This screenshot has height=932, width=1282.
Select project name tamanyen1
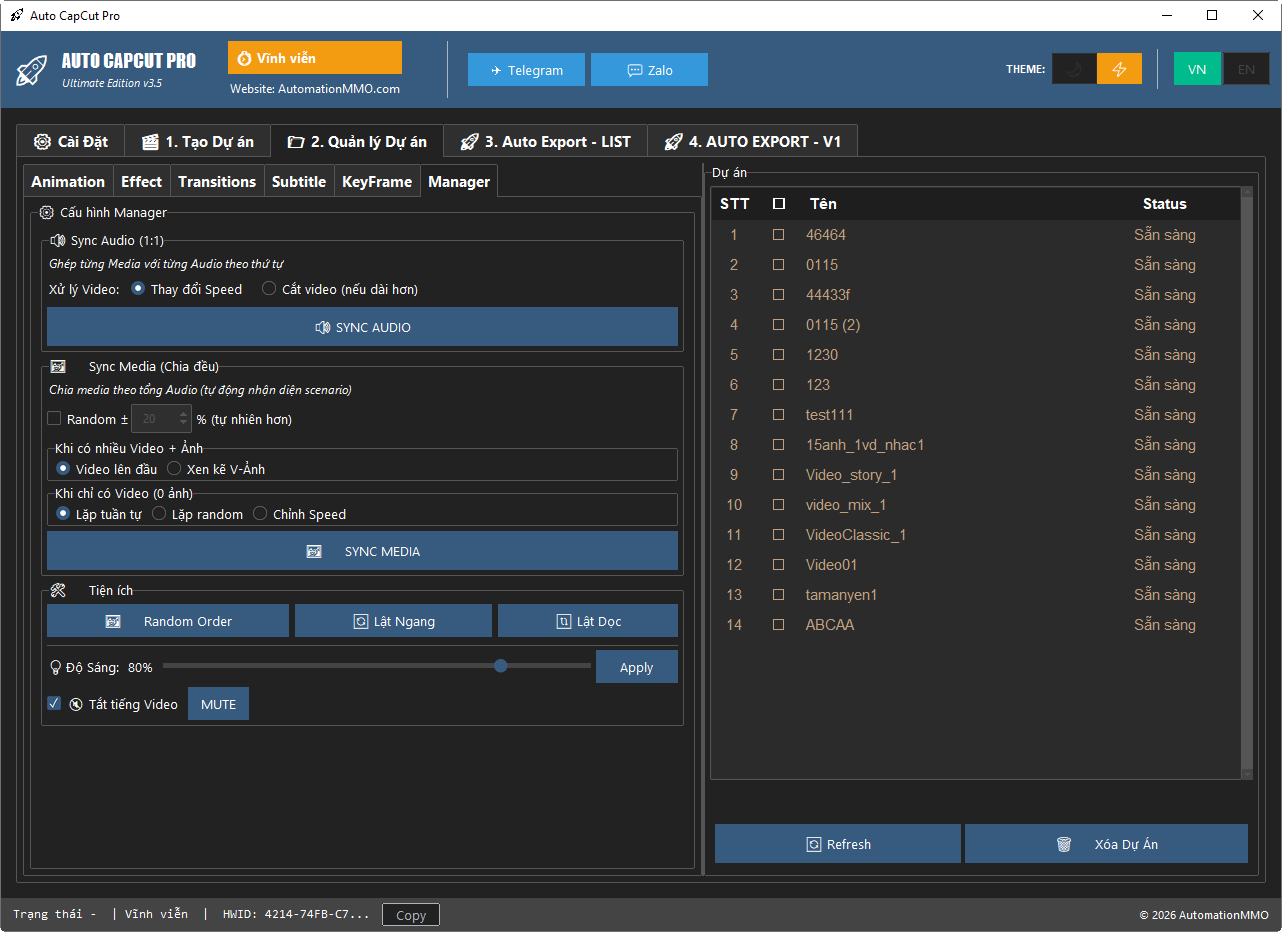842,595
